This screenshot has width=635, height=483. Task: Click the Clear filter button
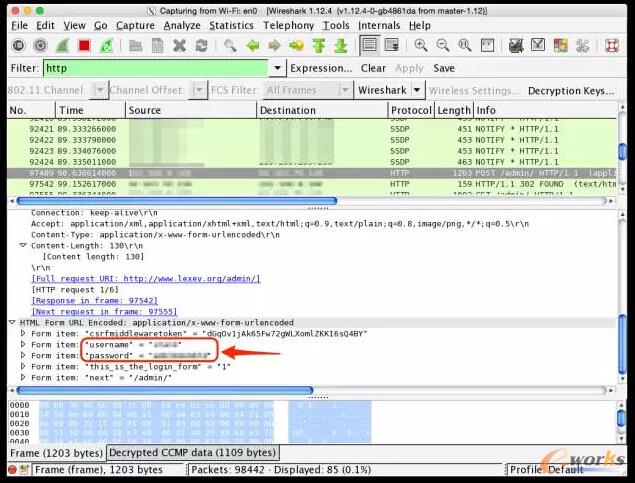373,68
